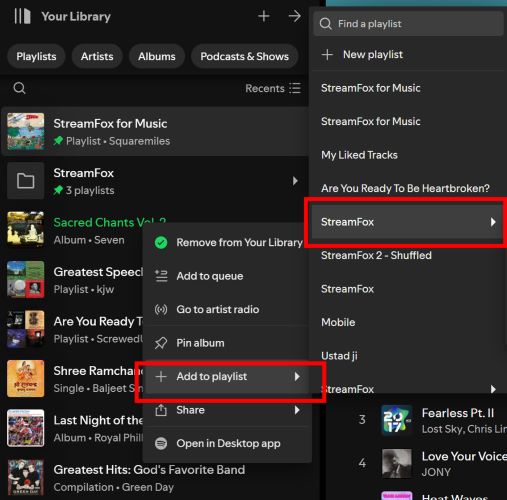Image resolution: width=507 pixels, height=500 pixels.
Task: Choose Pin album menu item
Action: 227,343
